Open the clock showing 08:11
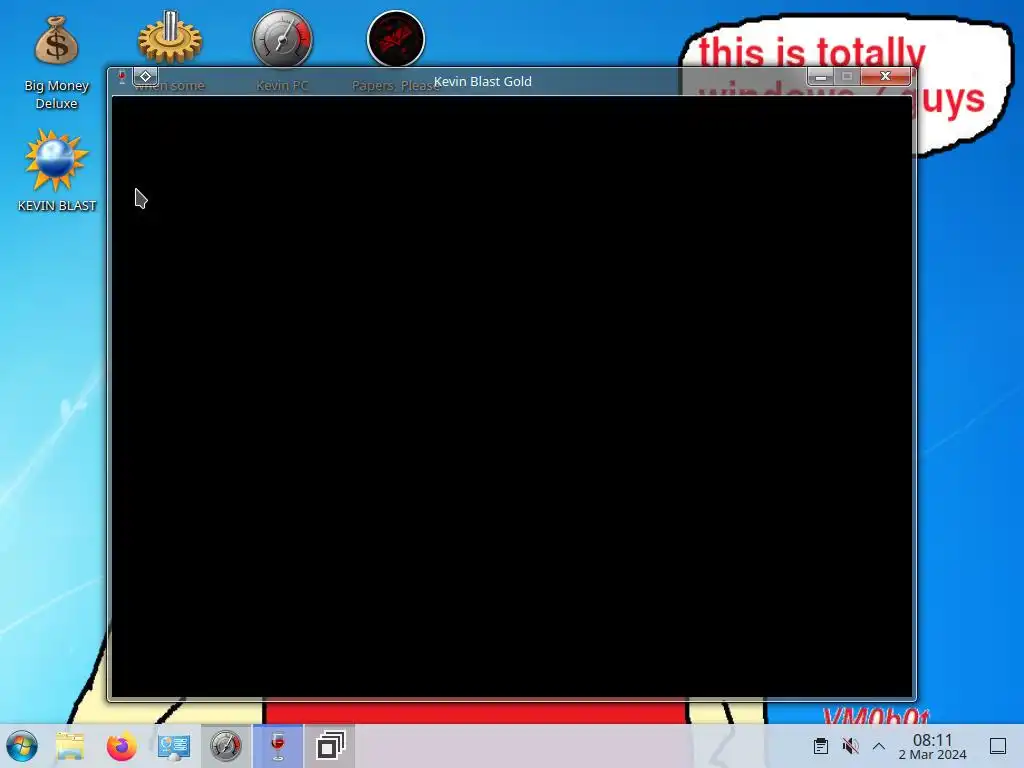This screenshot has width=1024, height=768. click(933, 746)
